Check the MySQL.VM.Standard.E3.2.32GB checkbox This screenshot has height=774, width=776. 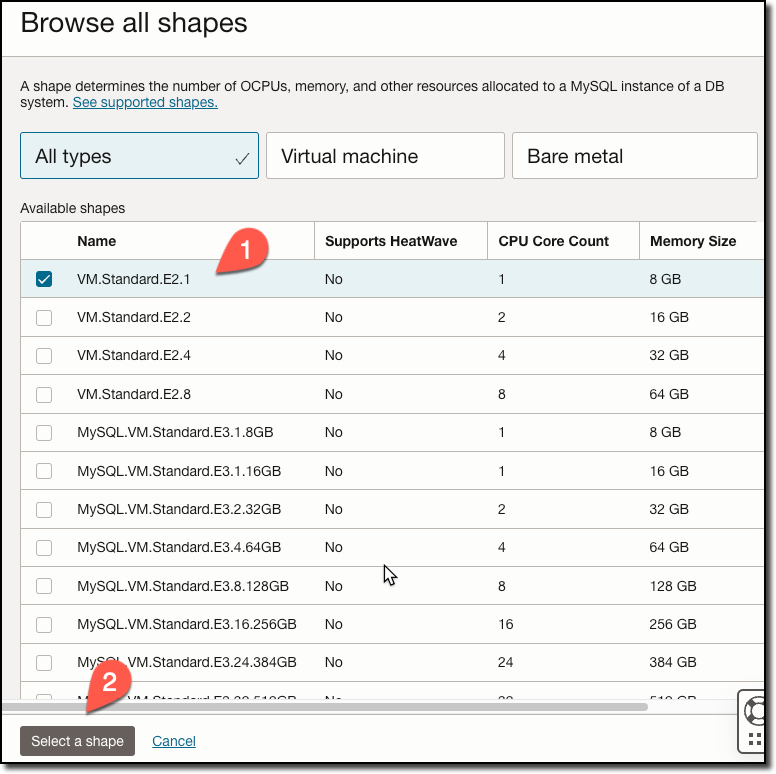coord(44,509)
